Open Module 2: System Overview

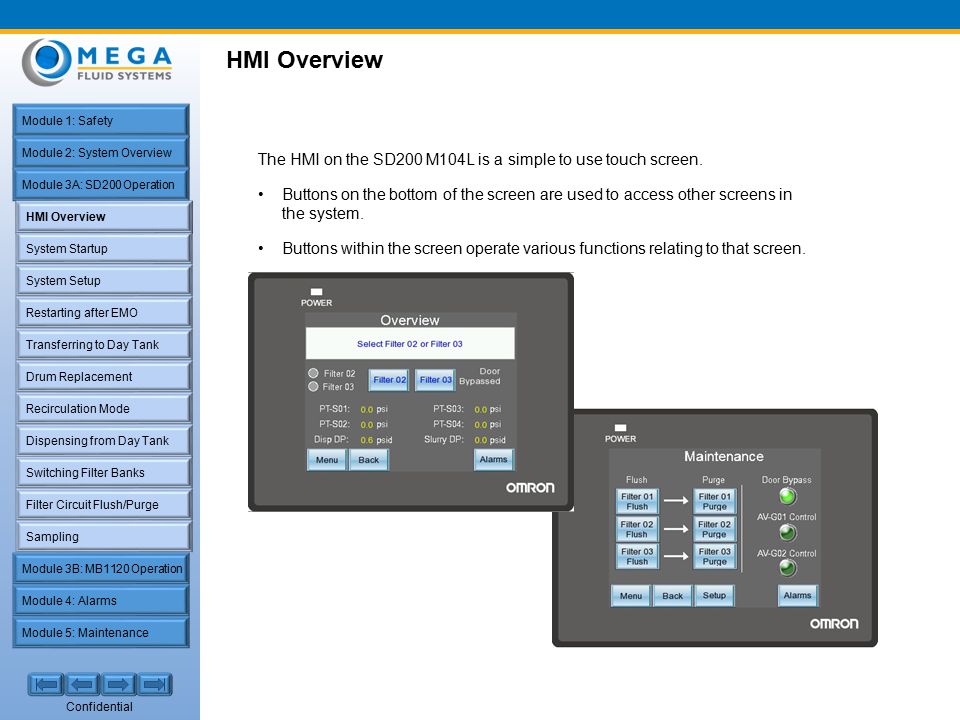pos(100,152)
